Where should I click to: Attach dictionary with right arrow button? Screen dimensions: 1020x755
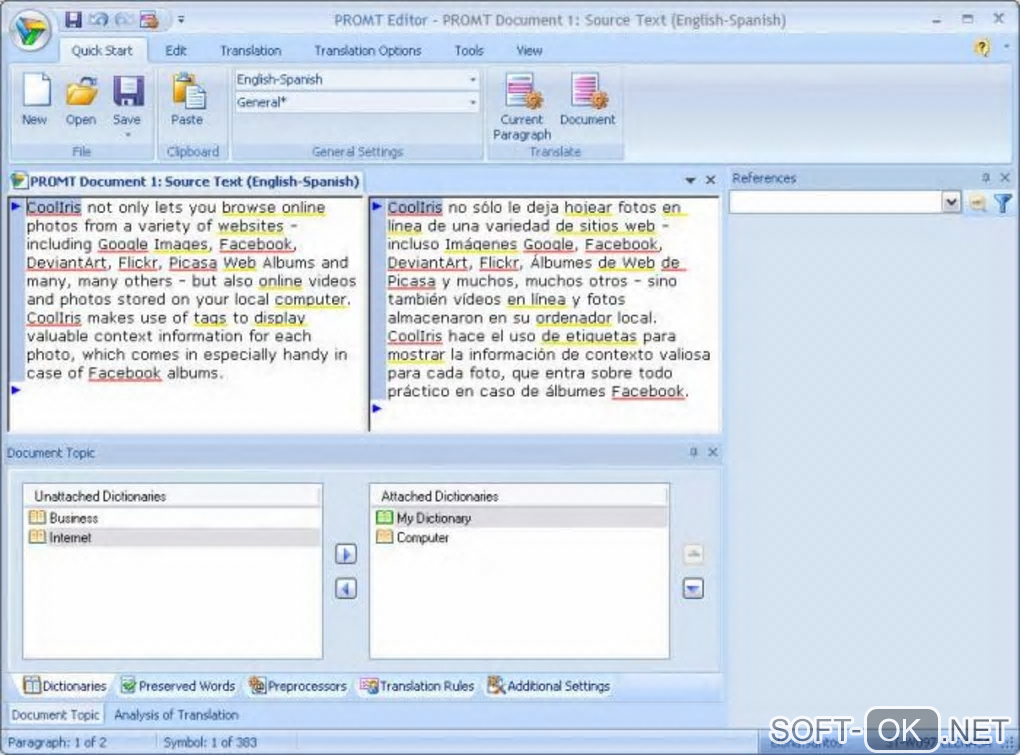click(x=346, y=555)
